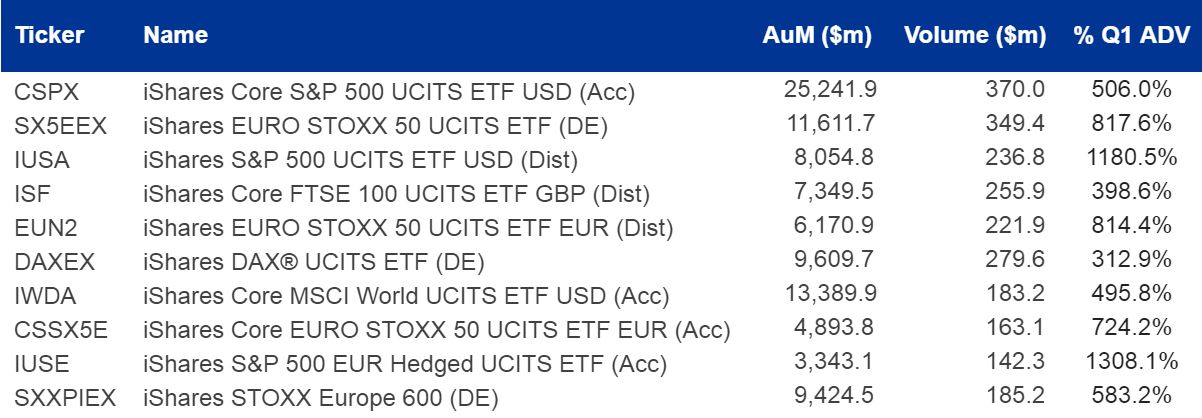Image resolution: width=1202 pixels, height=418 pixels.
Task: Click the Volume ($m) column header
Action: (x=974, y=36)
